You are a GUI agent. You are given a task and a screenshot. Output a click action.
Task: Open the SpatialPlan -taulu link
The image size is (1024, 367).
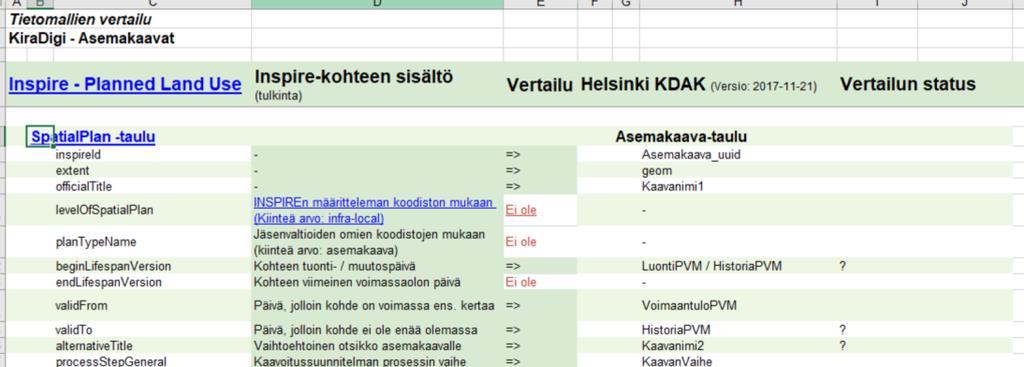pos(93,136)
